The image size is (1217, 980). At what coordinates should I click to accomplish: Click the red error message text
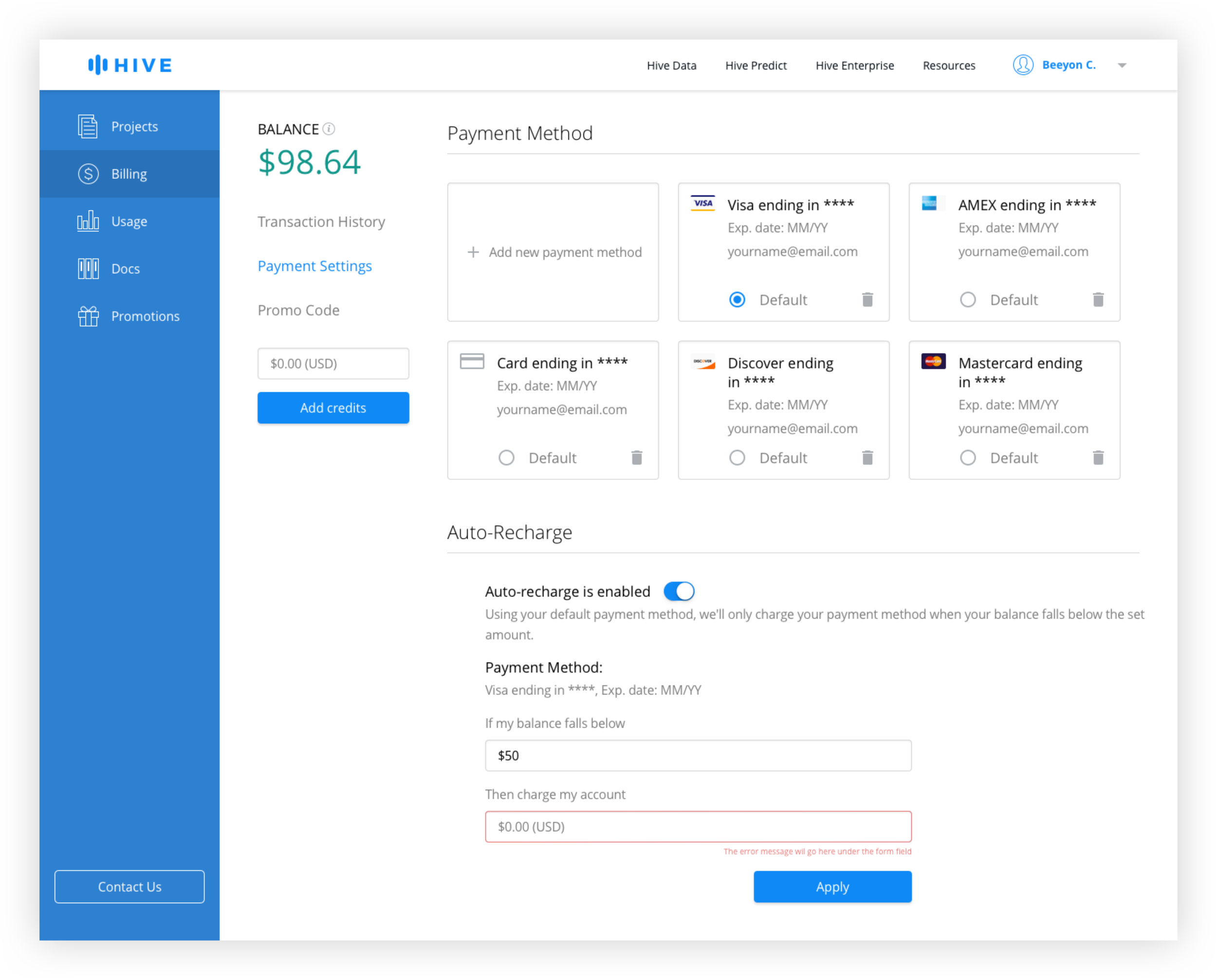coord(817,851)
